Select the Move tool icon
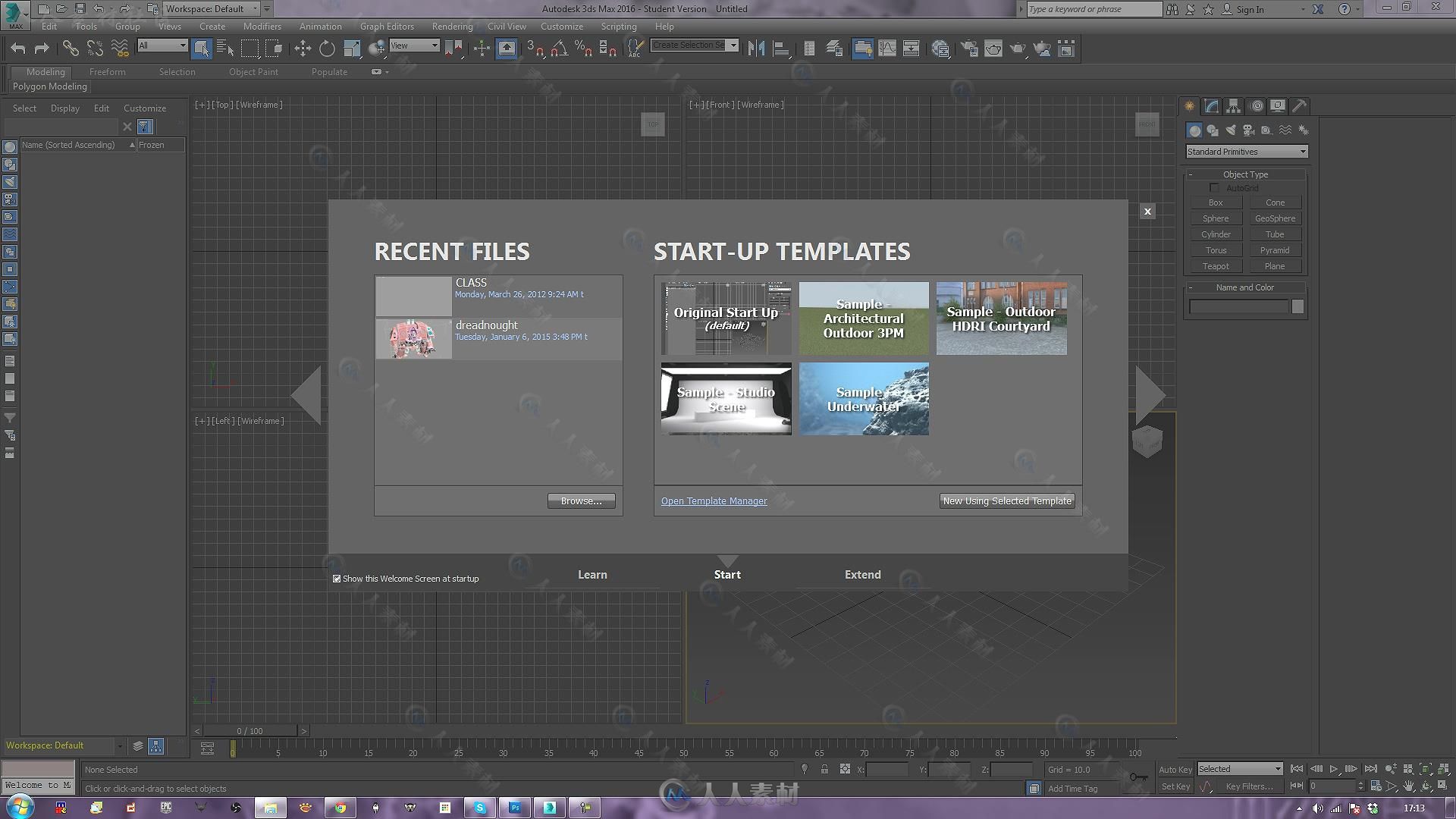Viewport: 1456px width, 819px height. [x=300, y=48]
